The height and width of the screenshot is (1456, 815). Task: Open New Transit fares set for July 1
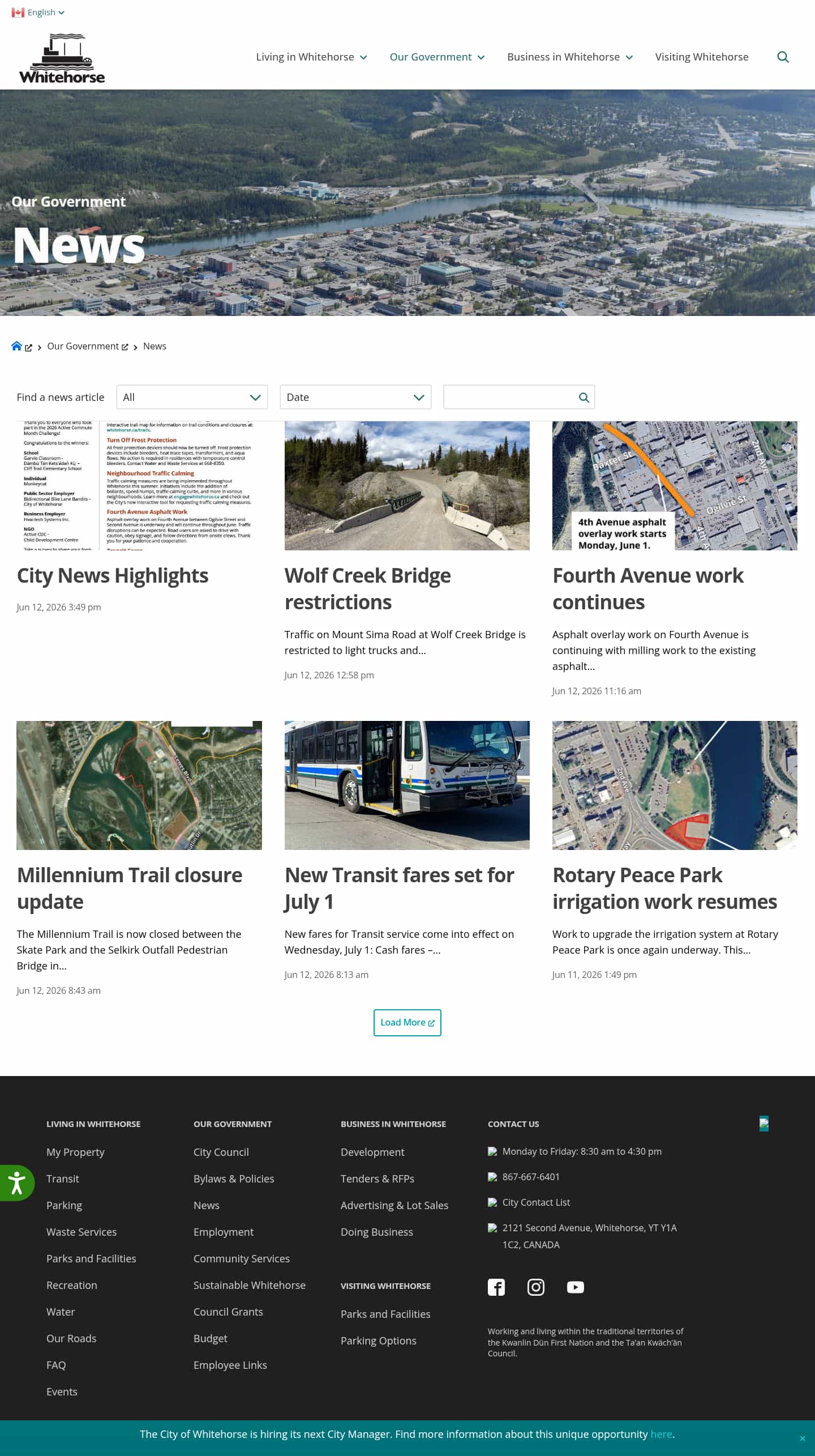pyautogui.click(x=400, y=889)
